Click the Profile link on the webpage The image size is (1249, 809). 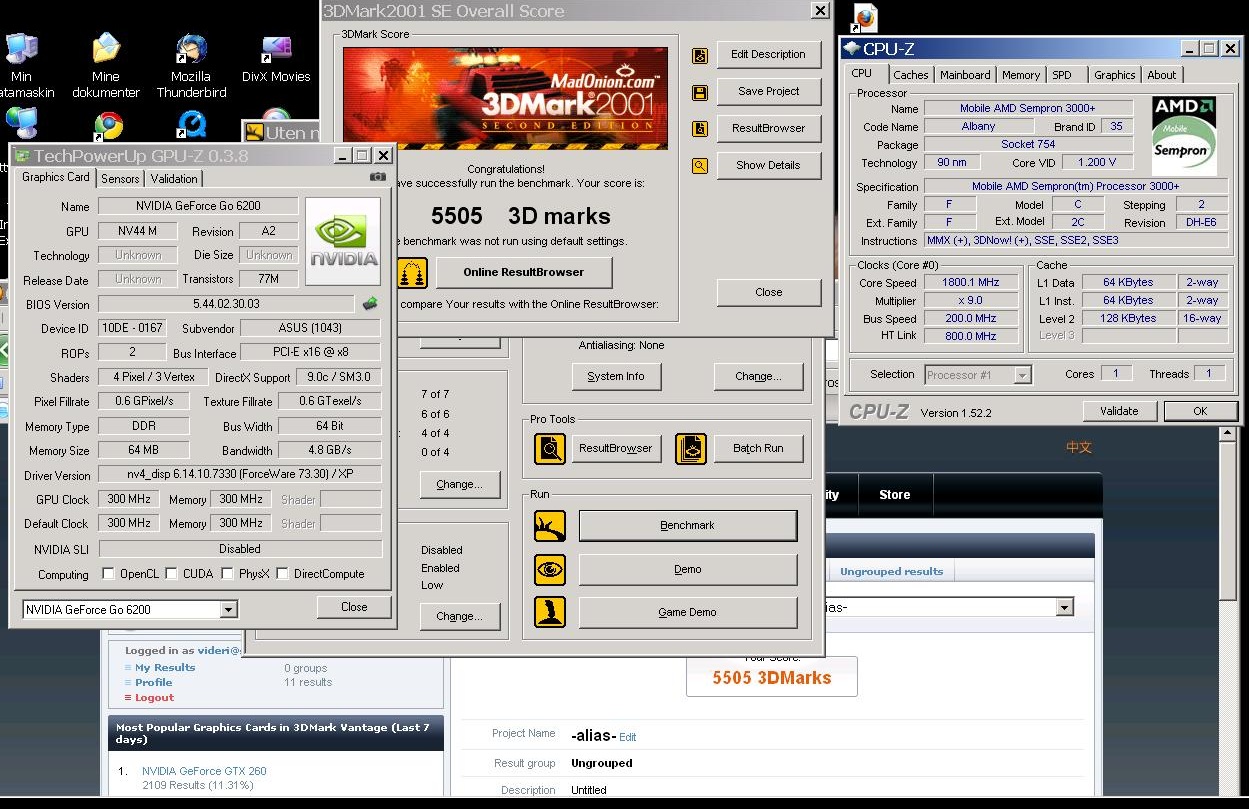154,683
